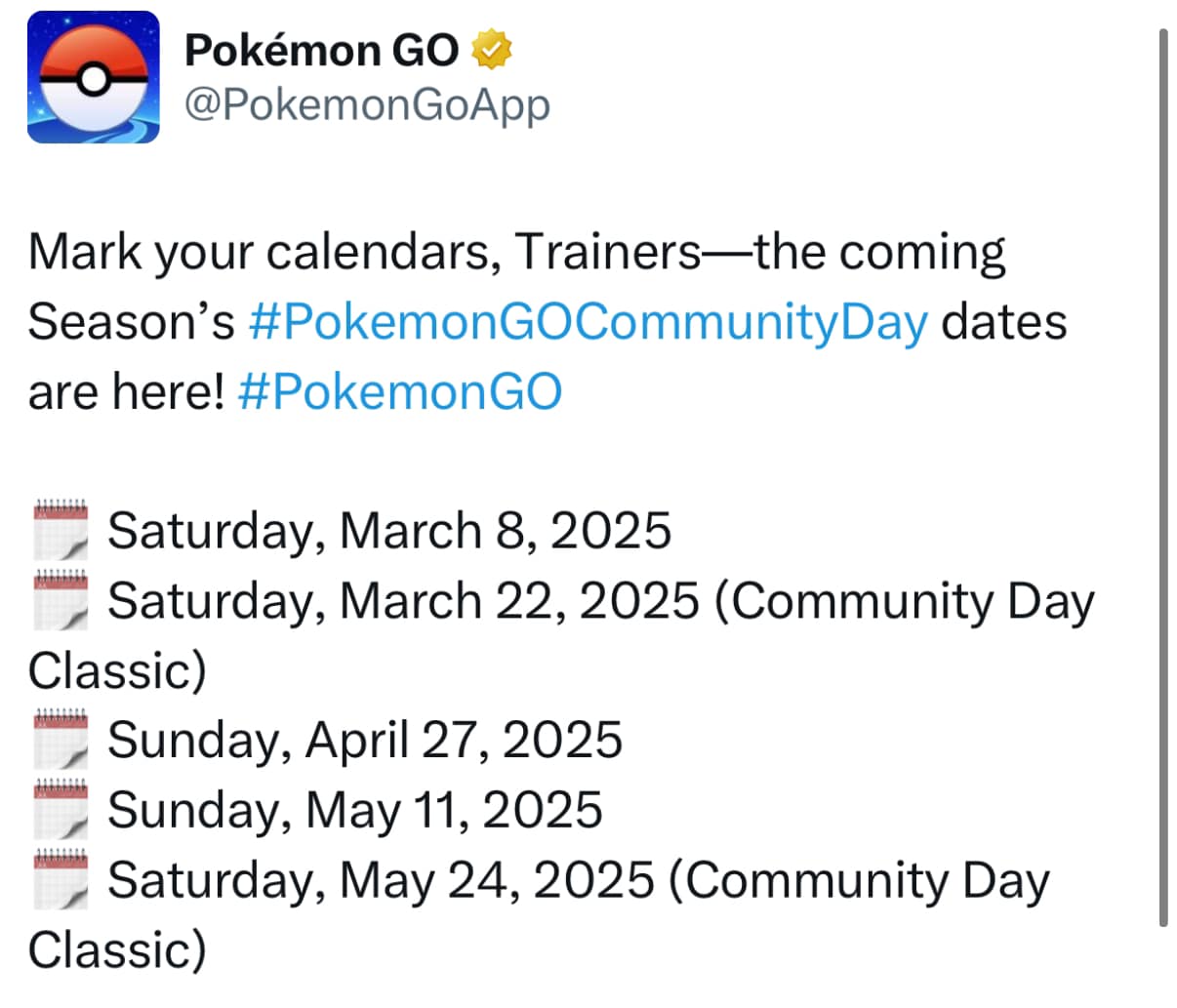The height and width of the screenshot is (1008, 1177).
Task: Click the "Sunday, May 11, 2025" date text
Action: pyautogui.click(x=354, y=811)
